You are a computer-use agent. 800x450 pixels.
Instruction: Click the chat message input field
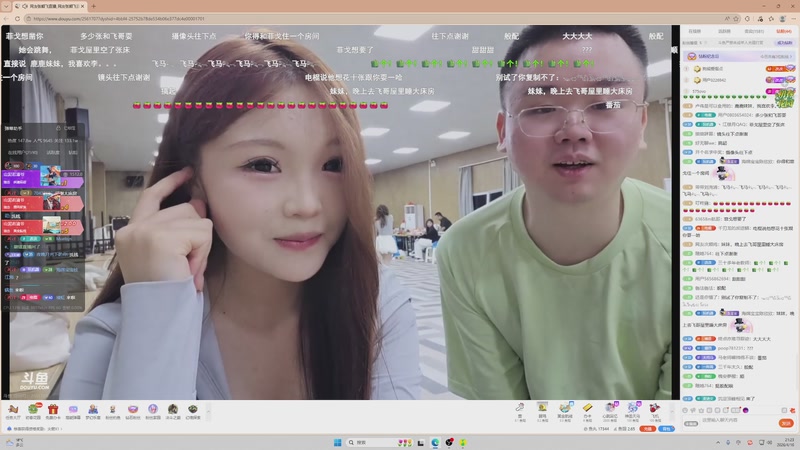[738, 420]
